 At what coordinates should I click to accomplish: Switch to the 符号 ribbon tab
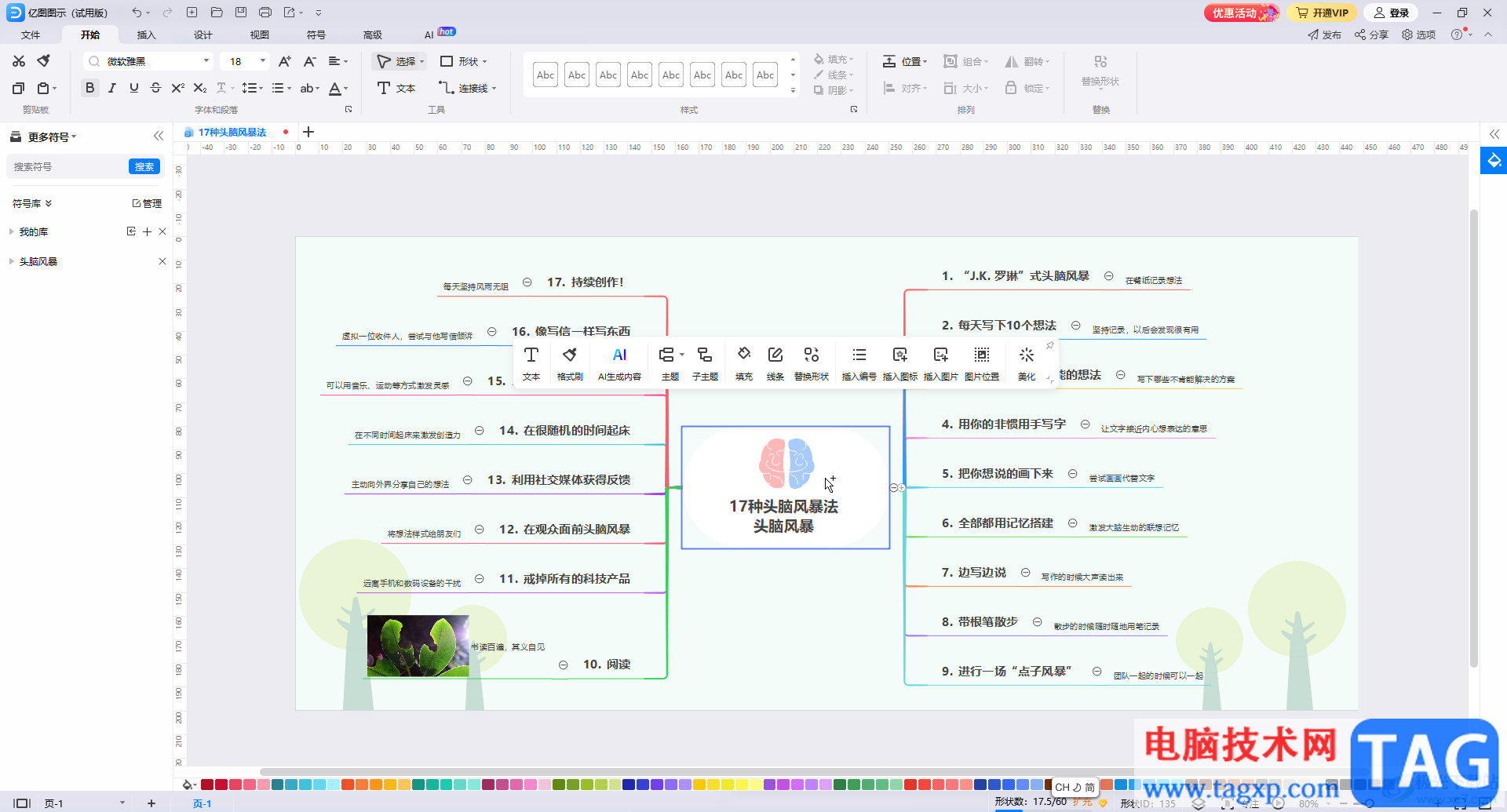[x=316, y=35]
